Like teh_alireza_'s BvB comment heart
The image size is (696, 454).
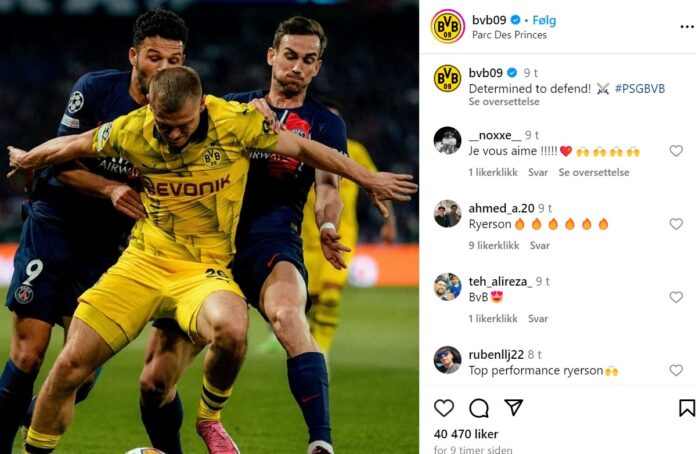[x=676, y=297]
